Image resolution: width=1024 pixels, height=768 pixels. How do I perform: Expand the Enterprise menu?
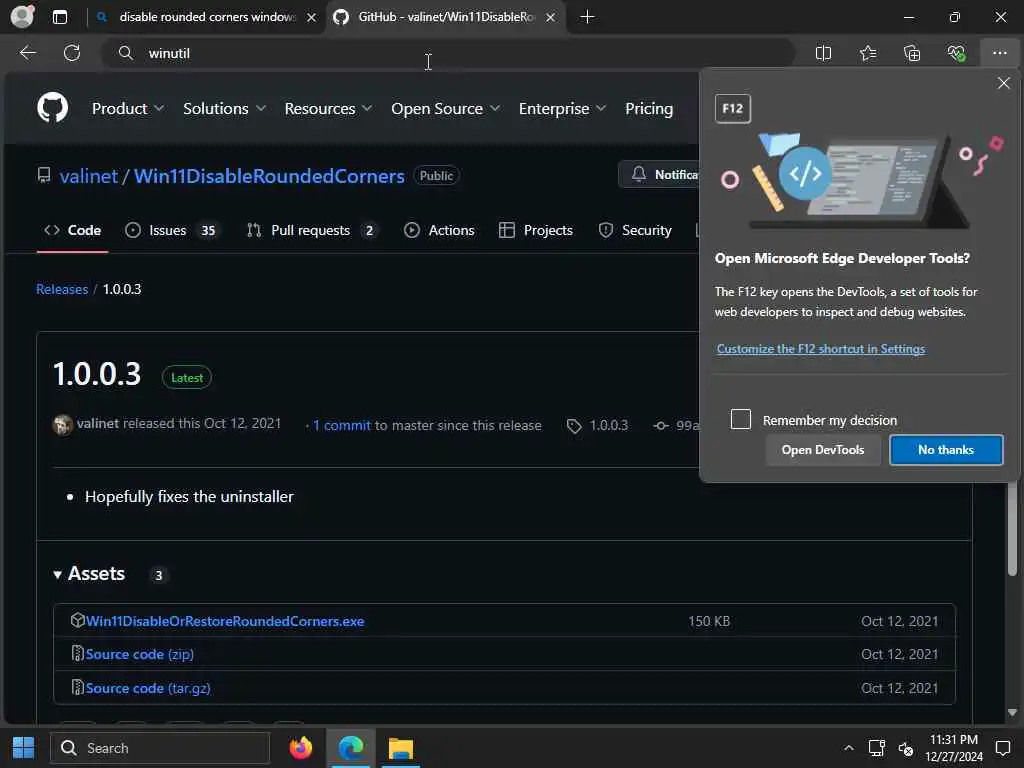pos(562,108)
